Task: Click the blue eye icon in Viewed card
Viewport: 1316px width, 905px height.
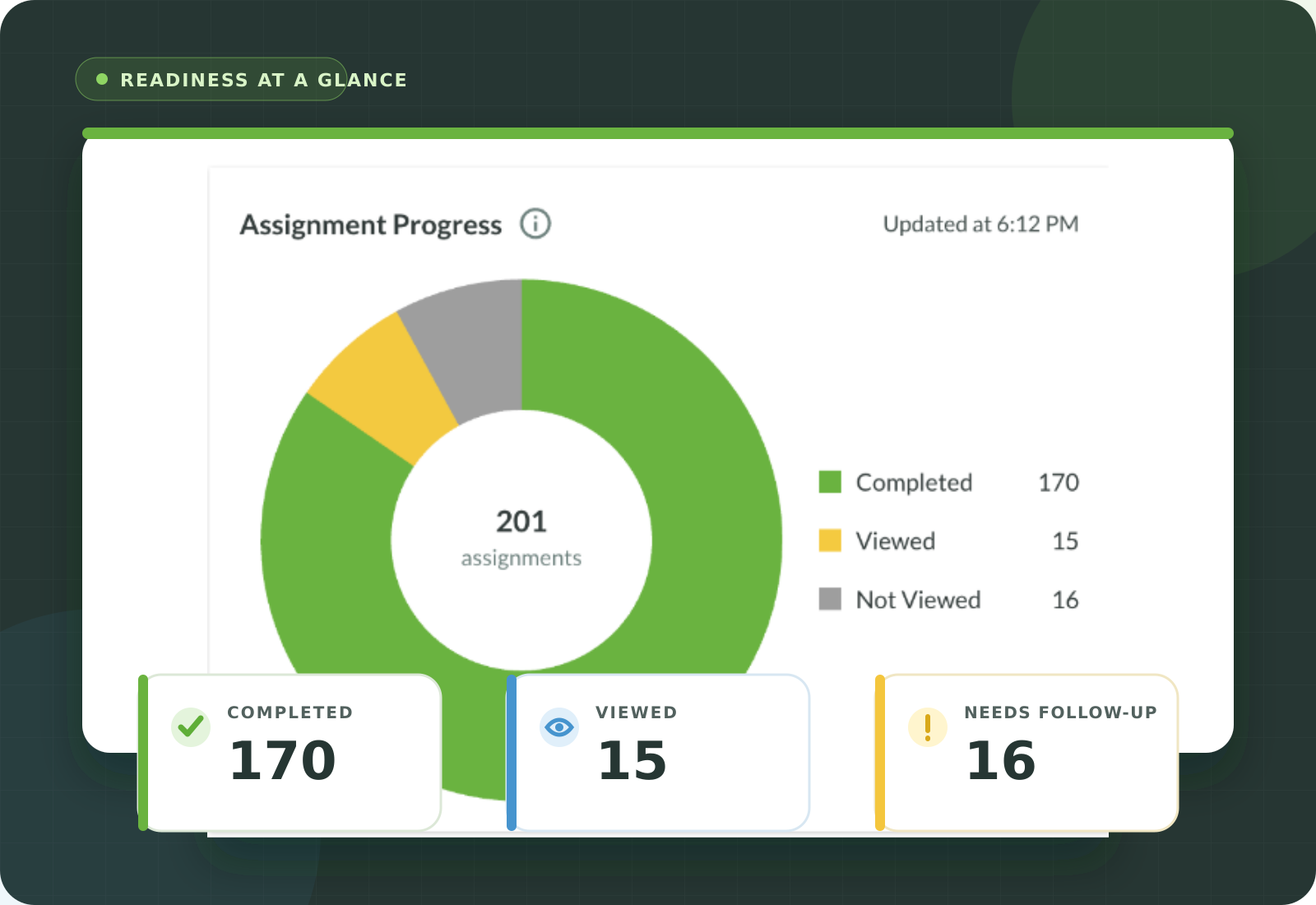Action: pos(559,727)
